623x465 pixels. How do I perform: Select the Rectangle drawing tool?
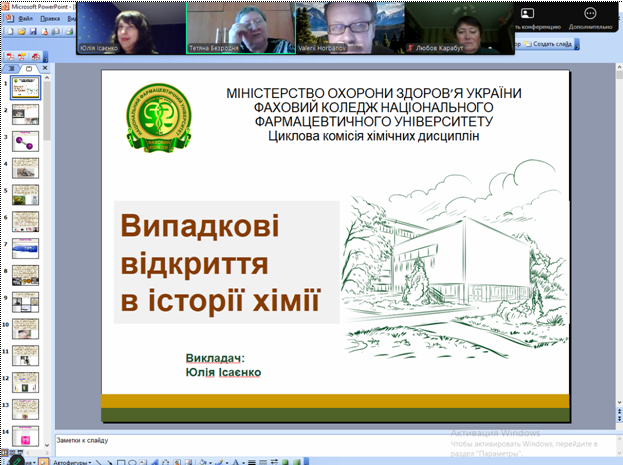[x=121, y=462]
